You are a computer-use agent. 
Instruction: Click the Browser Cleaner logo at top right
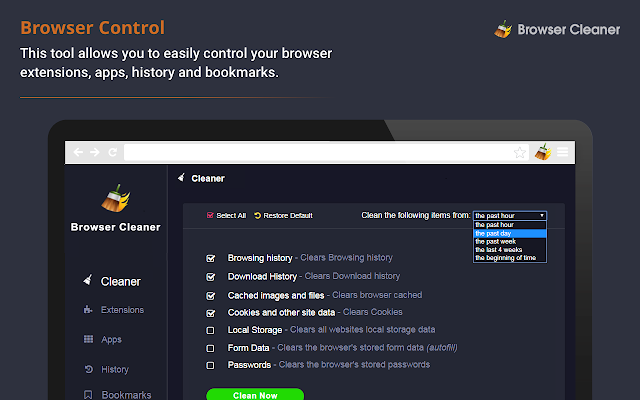557,29
